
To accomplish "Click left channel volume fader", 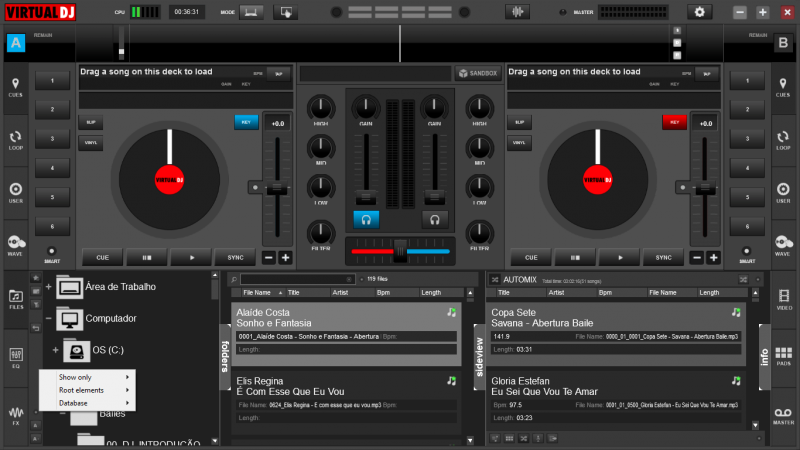I will 366,196.
